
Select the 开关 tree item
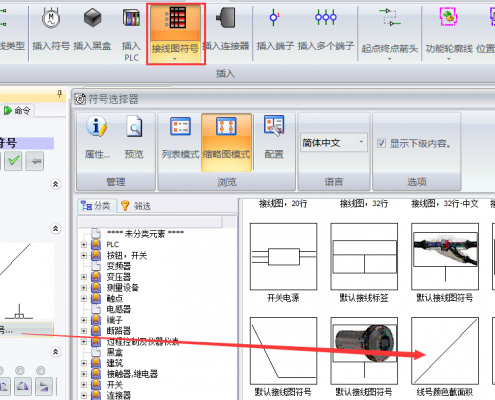point(115,385)
